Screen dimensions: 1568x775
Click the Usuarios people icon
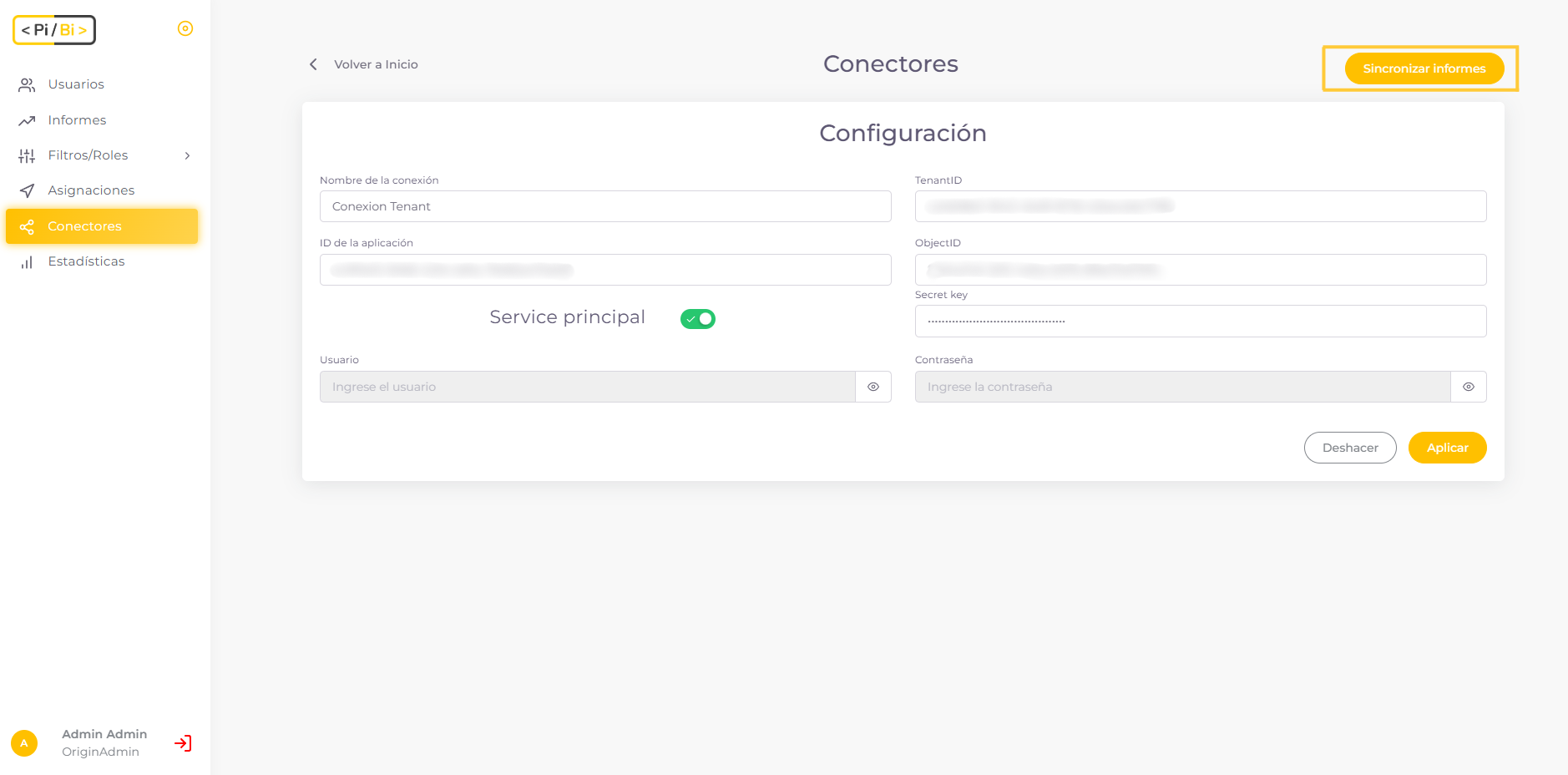pos(27,85)
